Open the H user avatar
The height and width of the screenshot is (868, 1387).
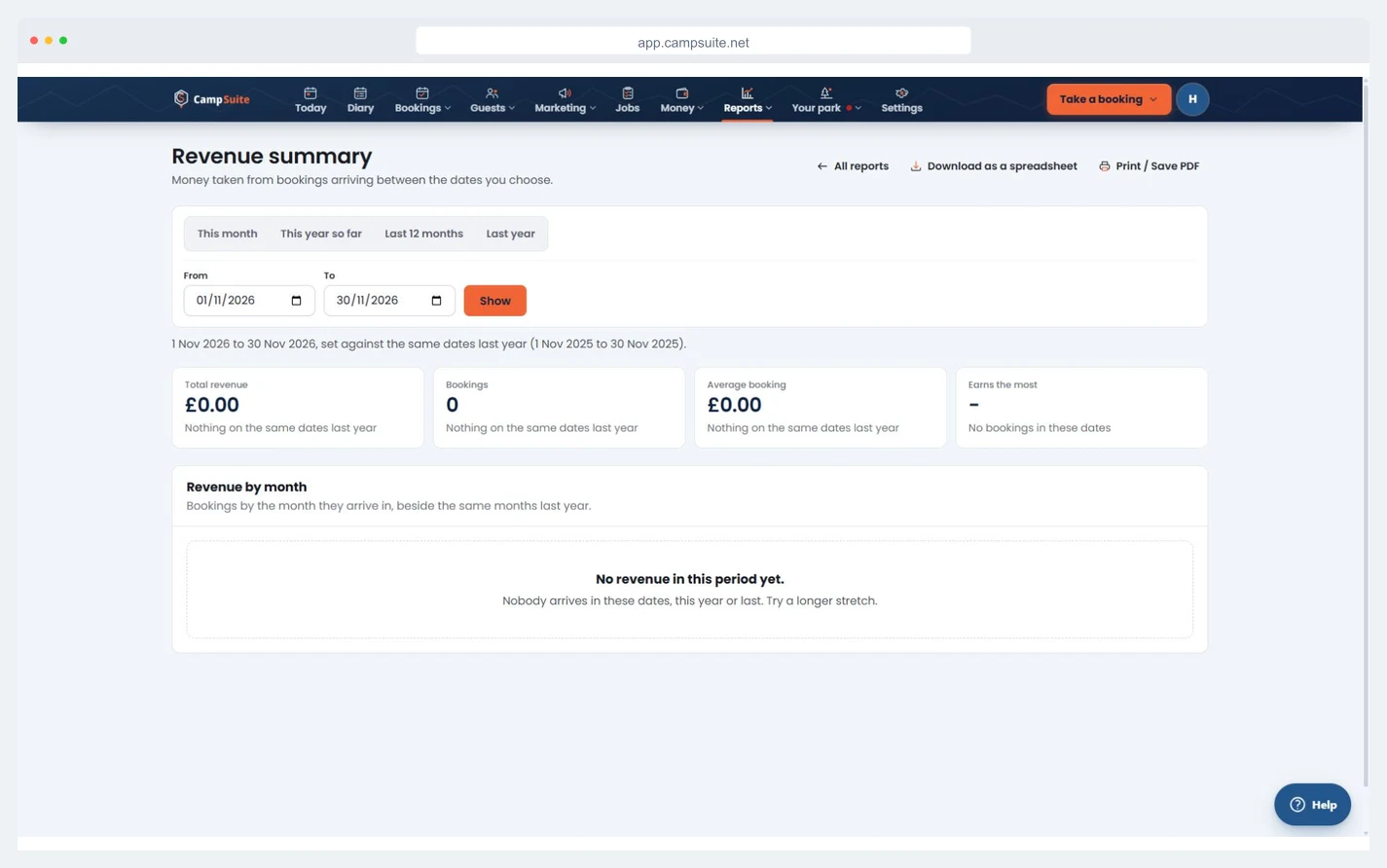pyautogui.click(x=1192, y=99)
